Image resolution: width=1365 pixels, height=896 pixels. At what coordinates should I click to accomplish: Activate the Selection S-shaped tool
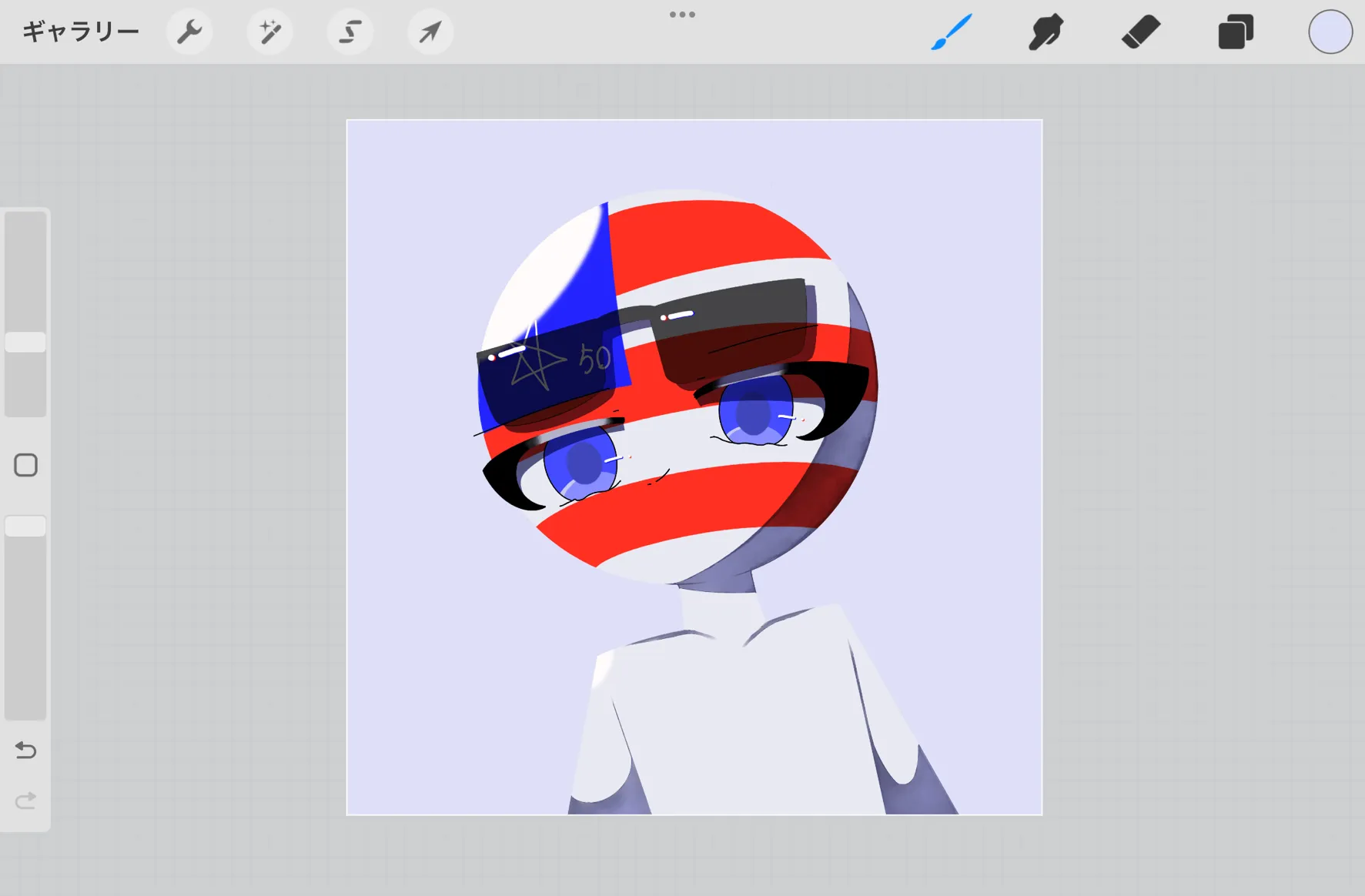pos(350,32)
